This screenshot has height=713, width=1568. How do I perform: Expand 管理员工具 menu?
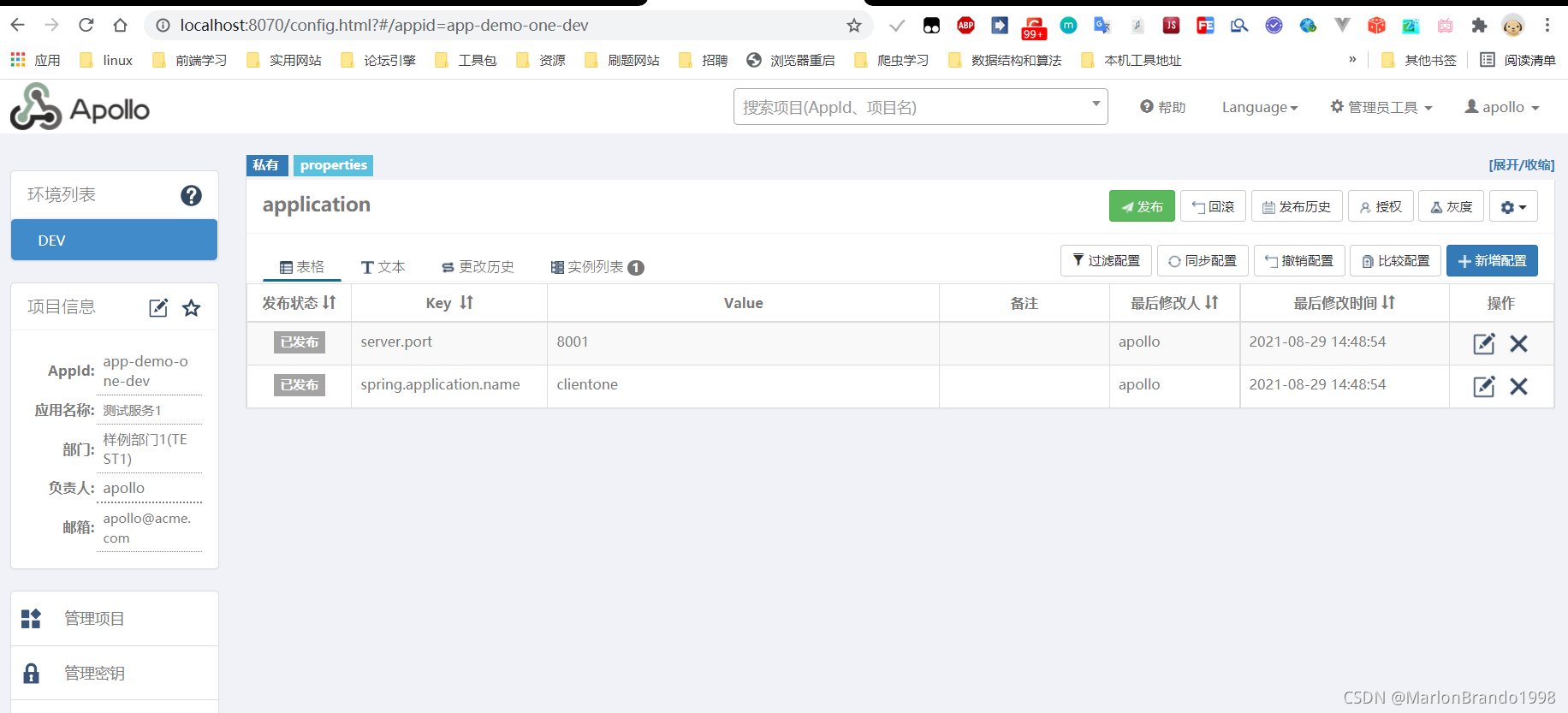click(x=1381, y=107)
